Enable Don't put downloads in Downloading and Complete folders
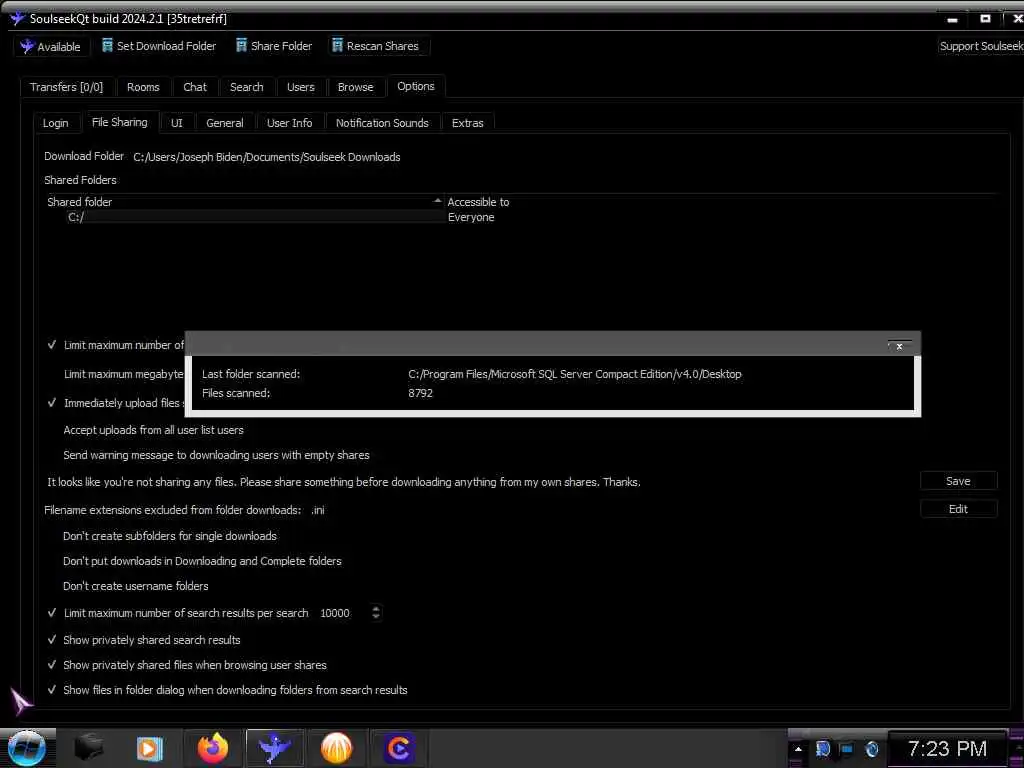Viewport: 1024px width, 768px height. tap(202, 561)
